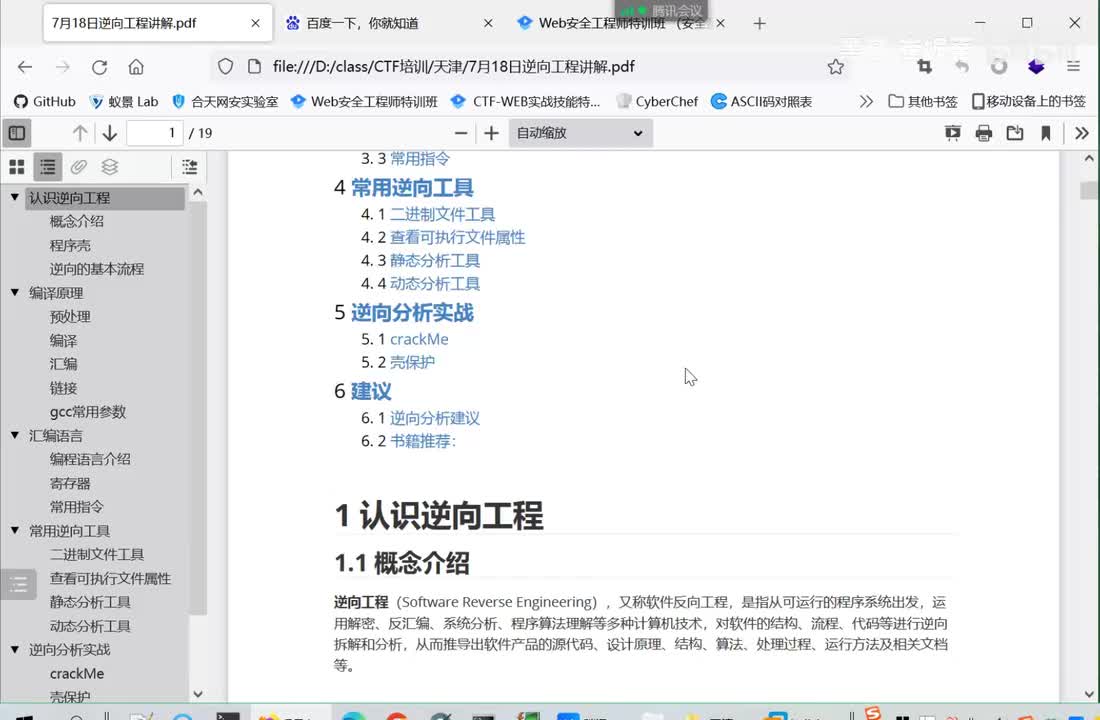Select 静态分析工具 in the outline
The width and height of the screenshot is (1100, 720).
pyautogui.click(x=90, y=601)
